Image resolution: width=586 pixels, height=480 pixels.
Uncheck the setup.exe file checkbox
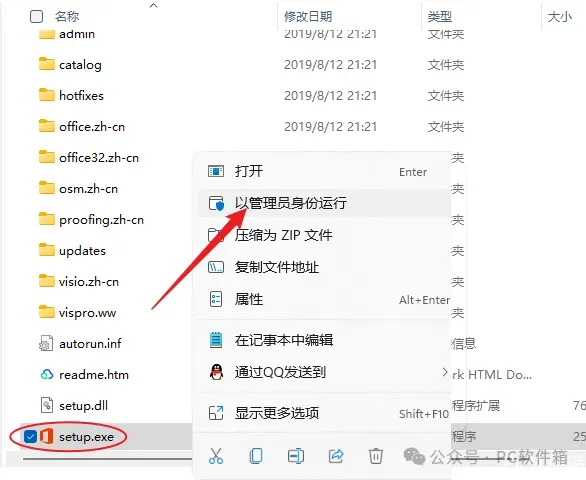pos(30,436)
